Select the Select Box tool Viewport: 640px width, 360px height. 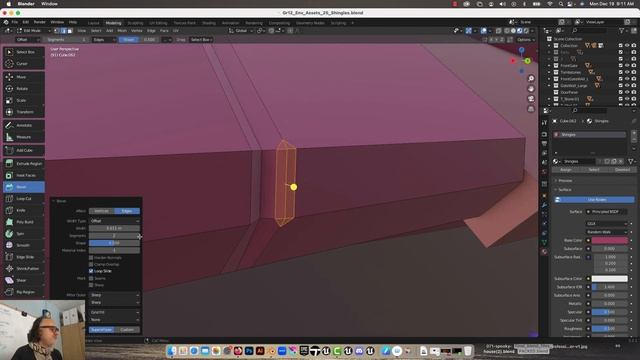point(24,52)
